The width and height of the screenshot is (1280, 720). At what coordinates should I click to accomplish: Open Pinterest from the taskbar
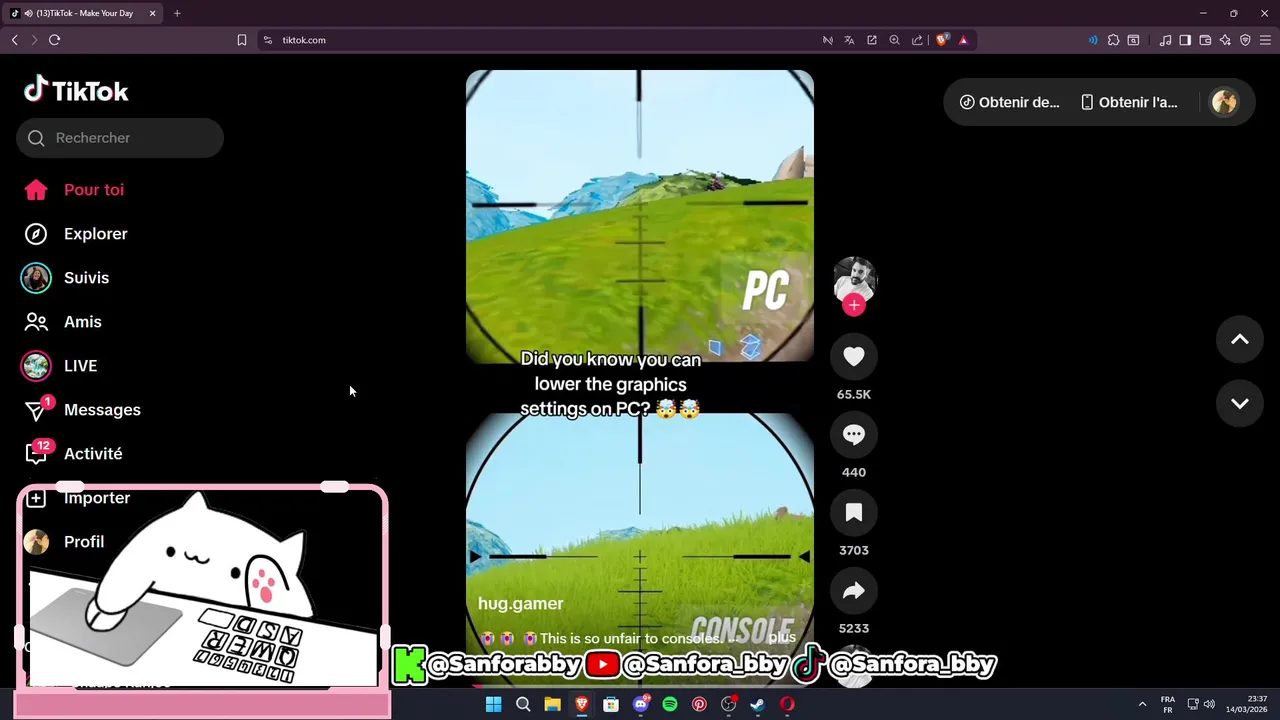point(699,704)
